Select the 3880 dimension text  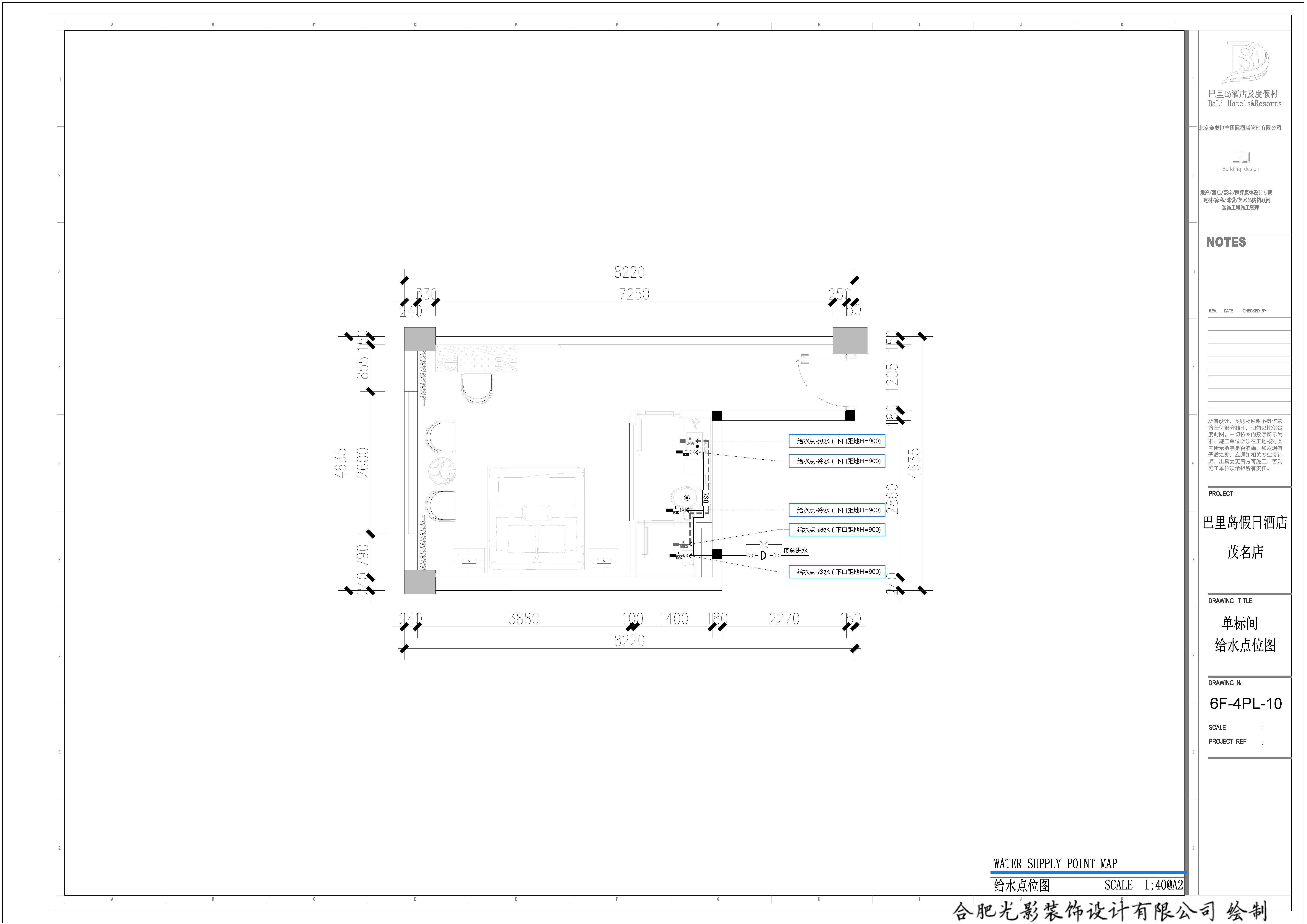(524, 618)
